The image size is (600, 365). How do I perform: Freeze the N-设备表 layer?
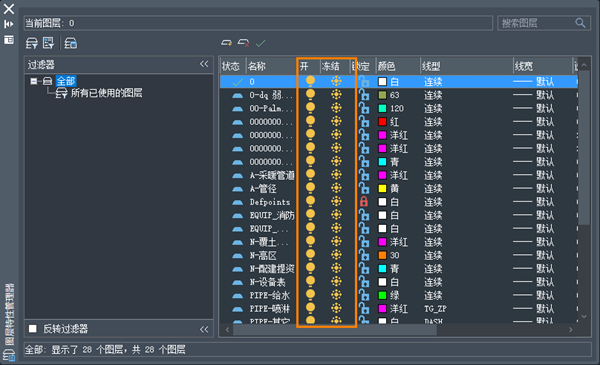(336, 282)
